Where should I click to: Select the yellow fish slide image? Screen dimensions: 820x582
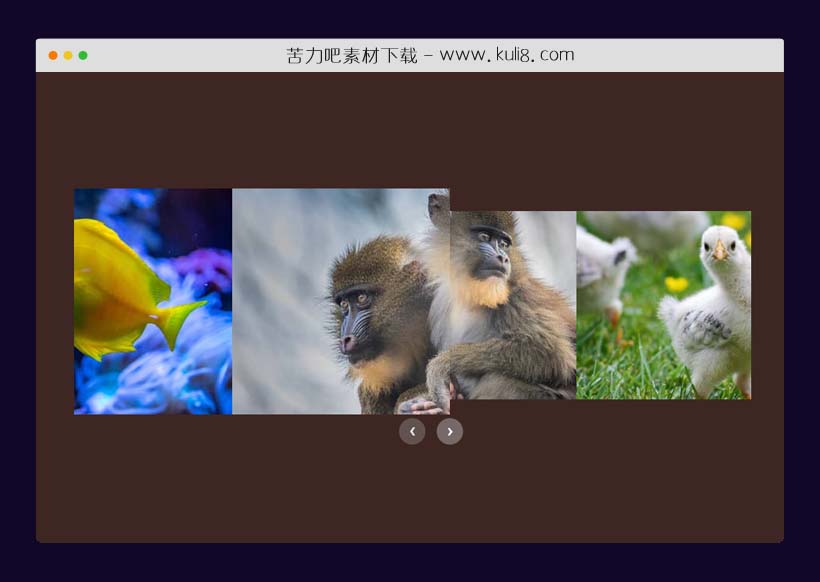pos(153,301)
